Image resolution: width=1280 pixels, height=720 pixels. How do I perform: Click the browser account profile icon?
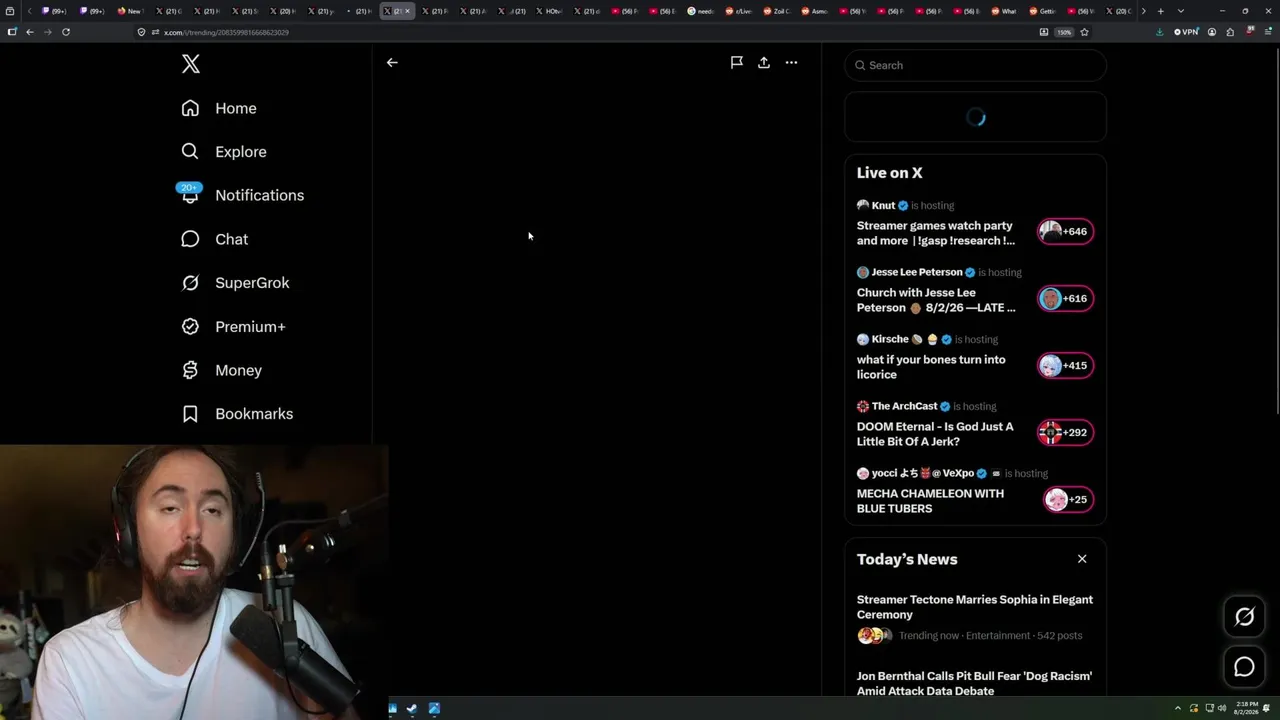click(1212, 32)
